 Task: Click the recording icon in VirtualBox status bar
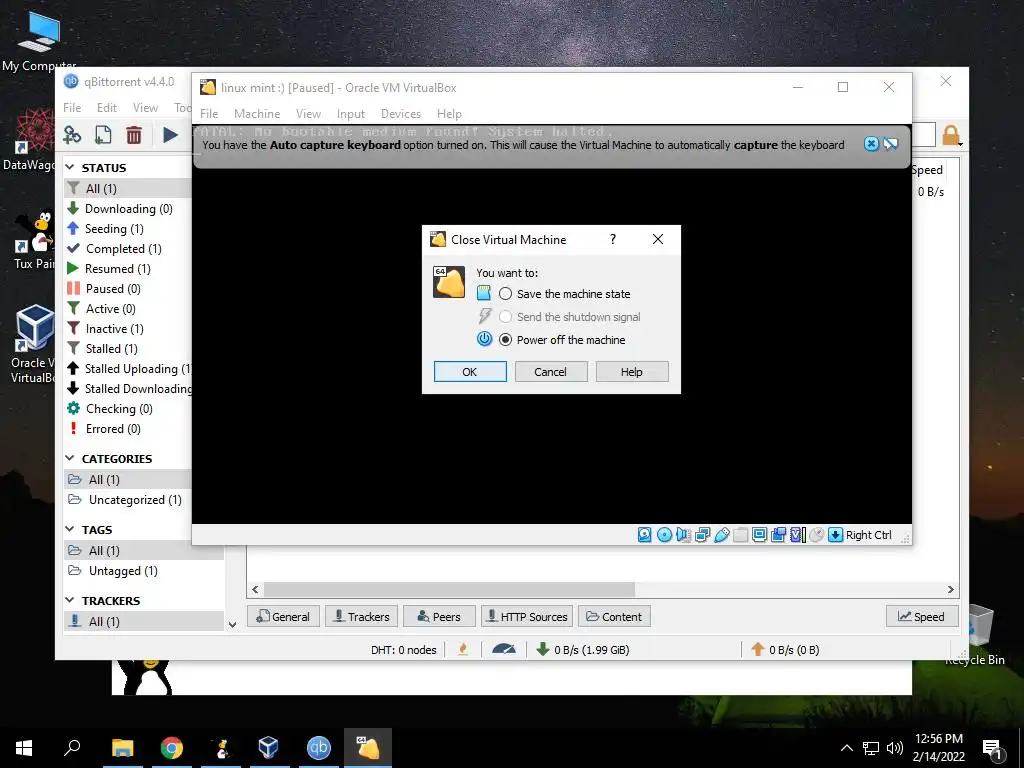[778, 535]
